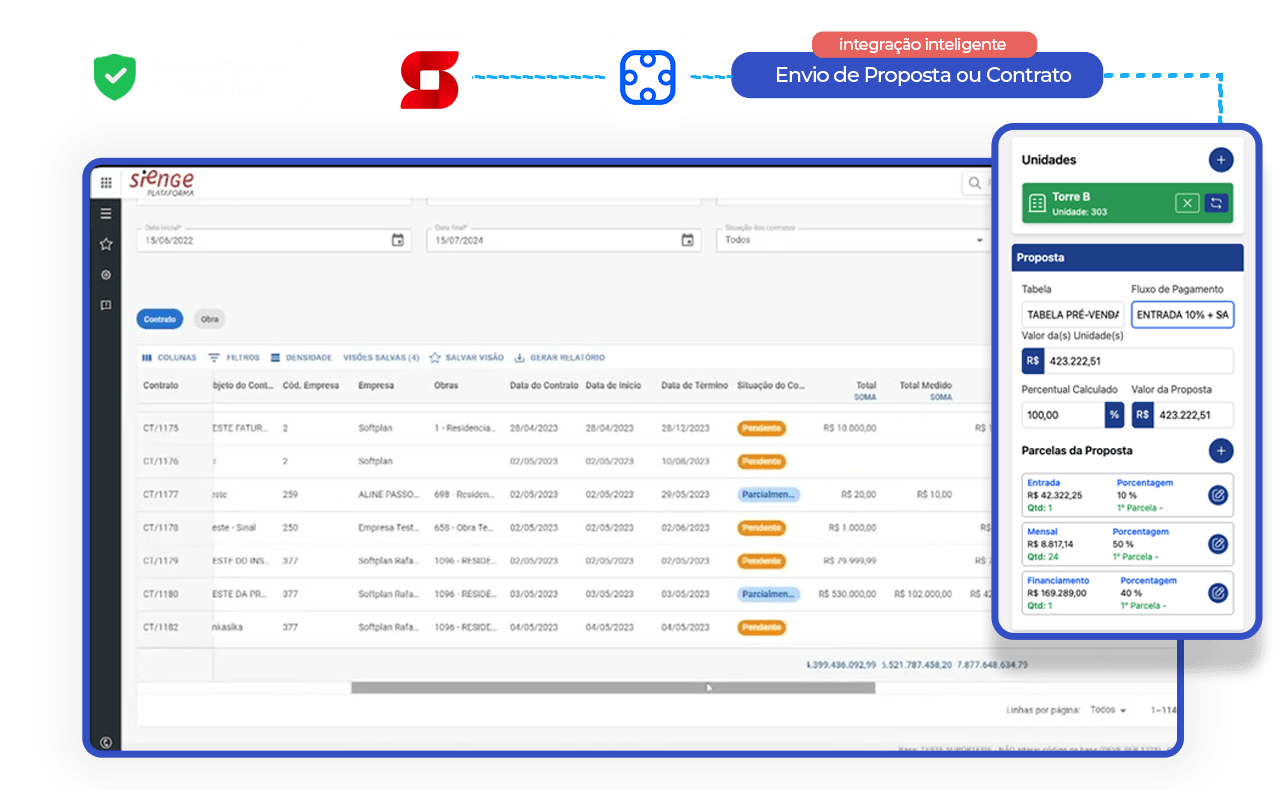This screenshot has width=1283, height=790.
Task: Sort by the Empresa column header
Action: click(376, 385)
